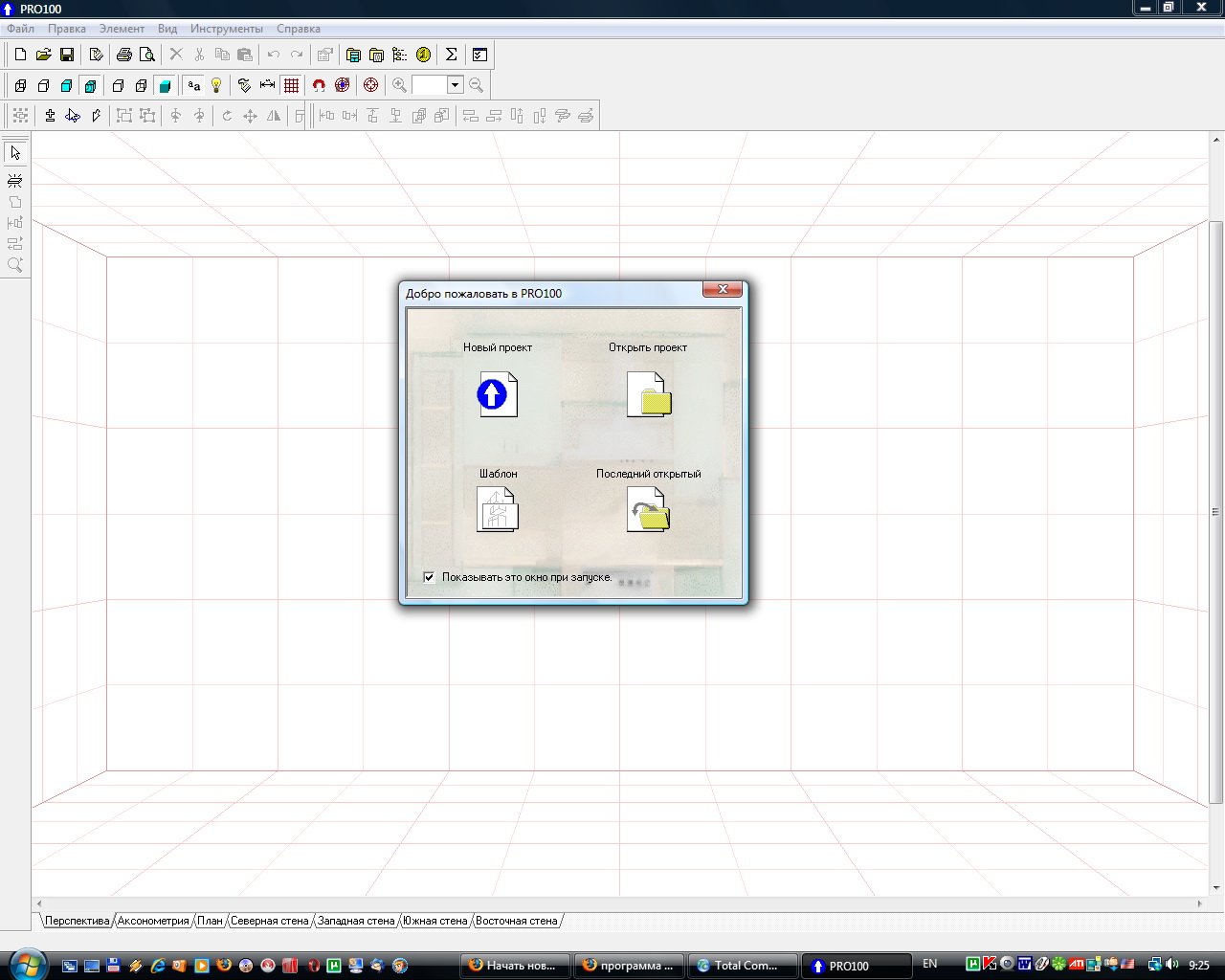The width and height of the screenshot is (1225, 980).
Task: Click the red crosshair target icon
Action: (x=371, y=85)
